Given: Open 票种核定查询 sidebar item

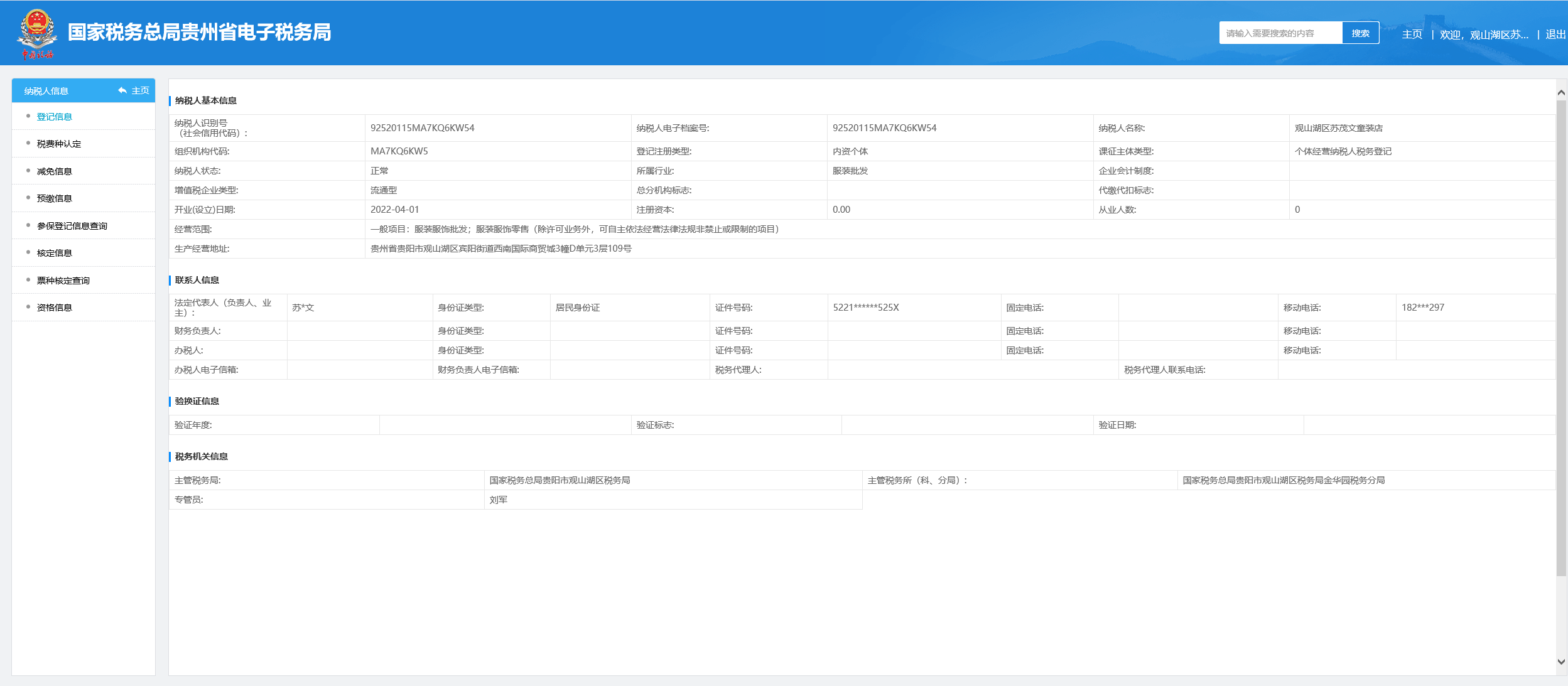Looking at the screenshot, I should pyautogui.click(x=63, y=281).
